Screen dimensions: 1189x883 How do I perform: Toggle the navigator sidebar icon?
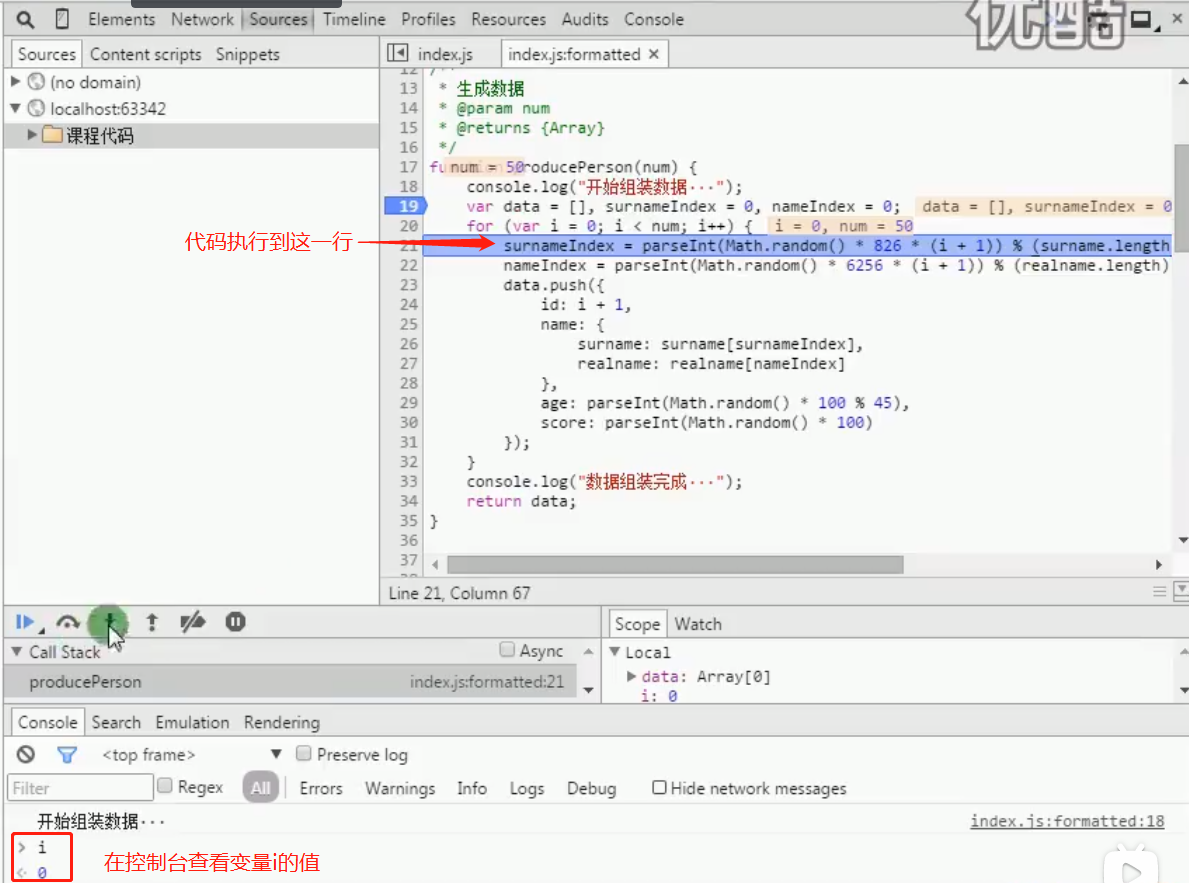[397, 53]
